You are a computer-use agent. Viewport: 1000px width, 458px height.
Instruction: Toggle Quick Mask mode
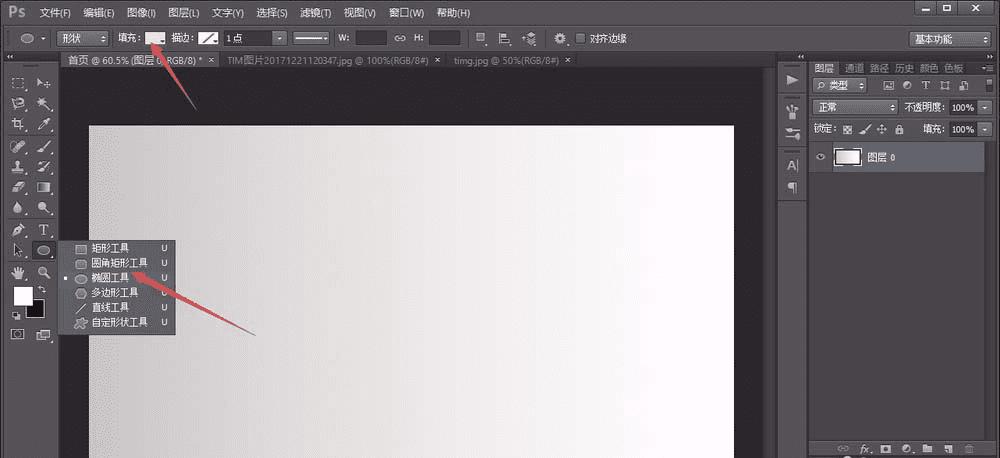18,334
